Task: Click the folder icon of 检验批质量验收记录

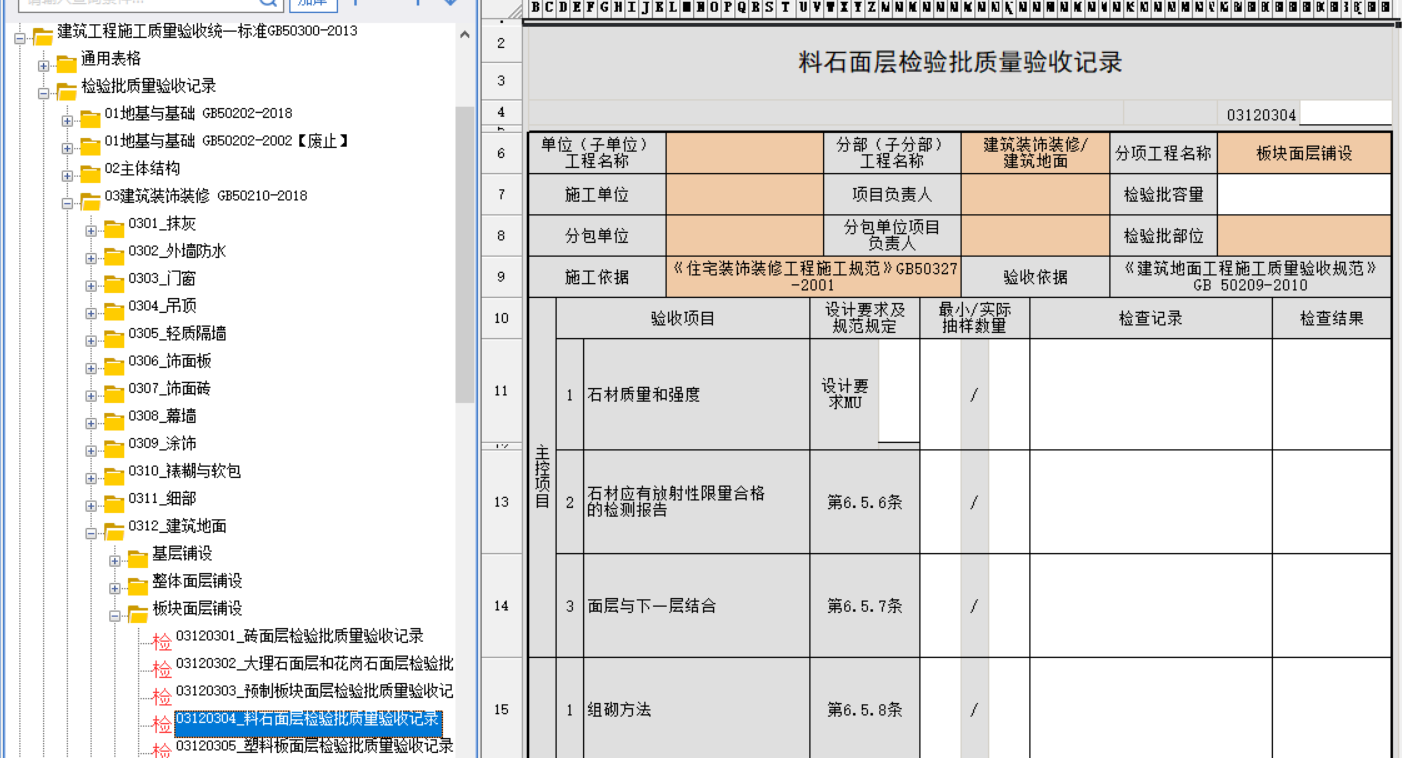Action: coord(66,92)
